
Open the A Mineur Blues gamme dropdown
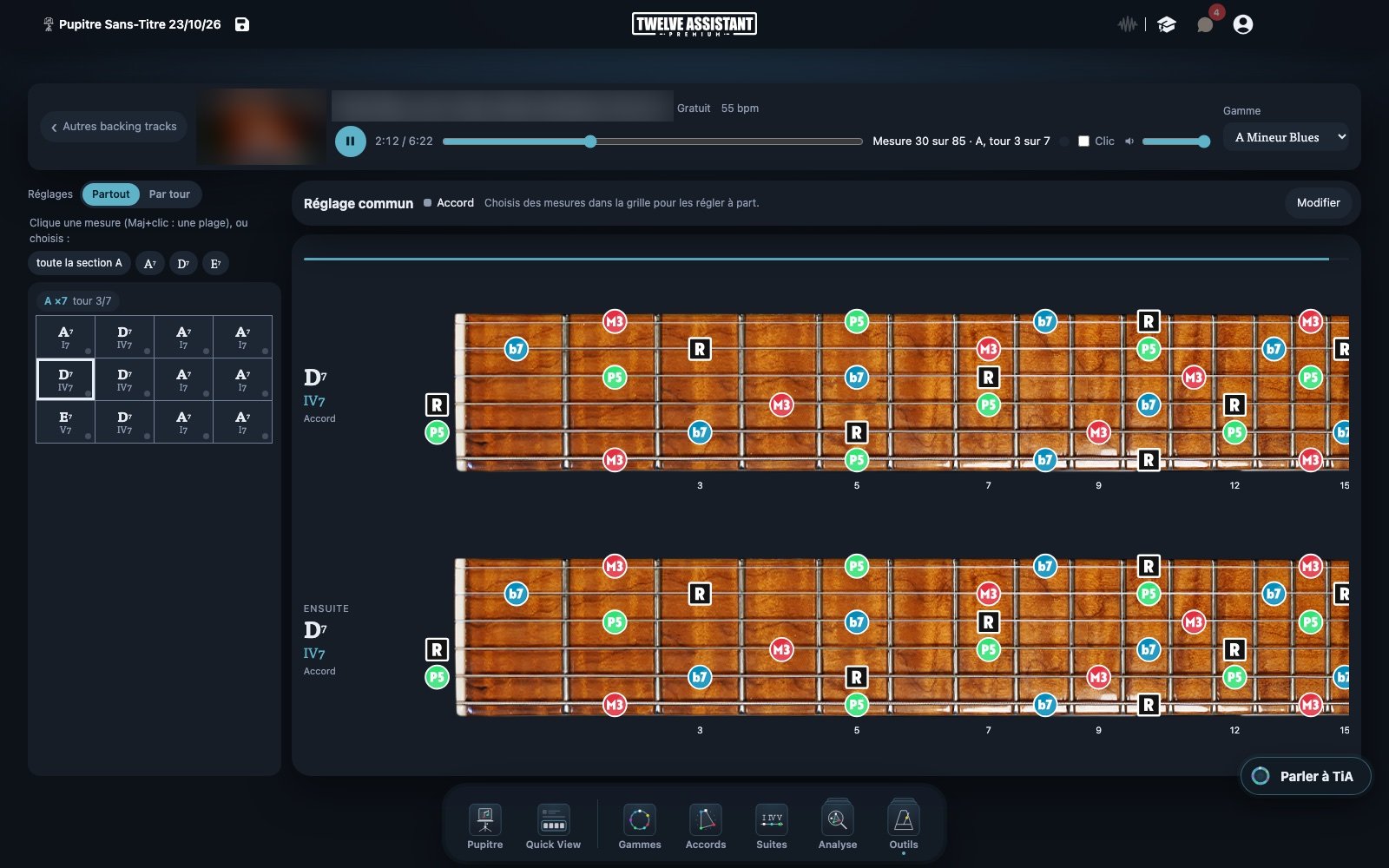1287,137
